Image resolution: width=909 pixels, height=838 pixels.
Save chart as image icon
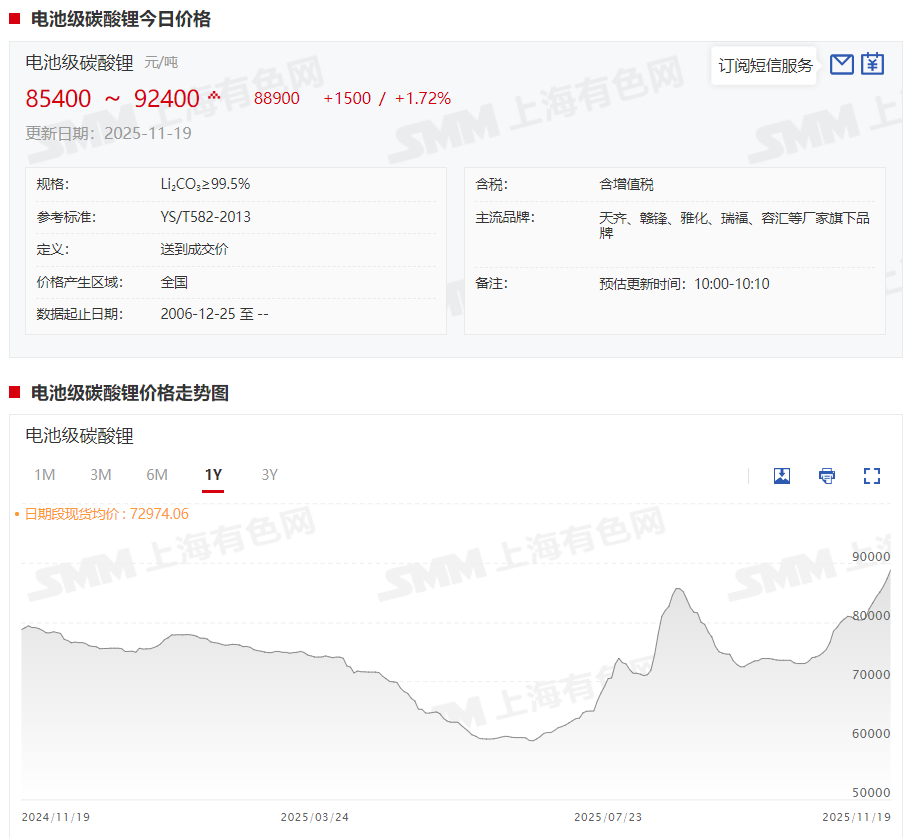(x=782, y=476)
